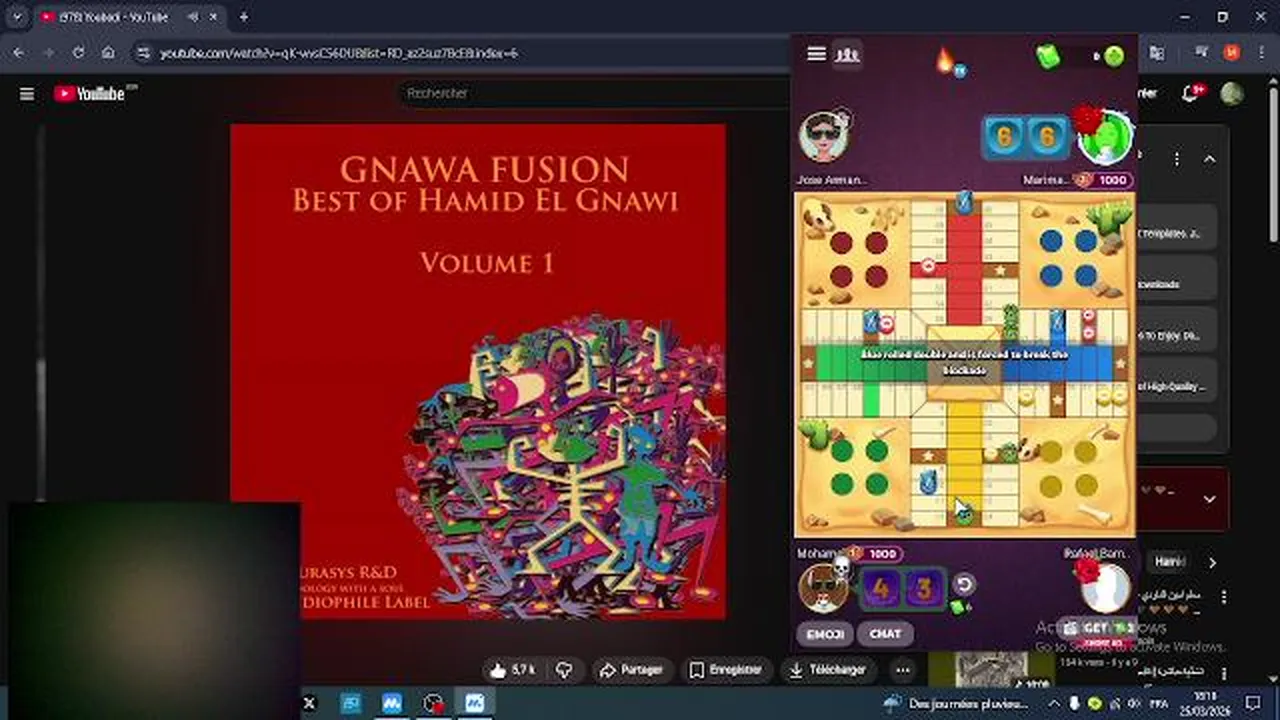The width and height of the screenshot is (1280, 720).
Task: Open the EMOJI panel in game
Action: point(826,634)
